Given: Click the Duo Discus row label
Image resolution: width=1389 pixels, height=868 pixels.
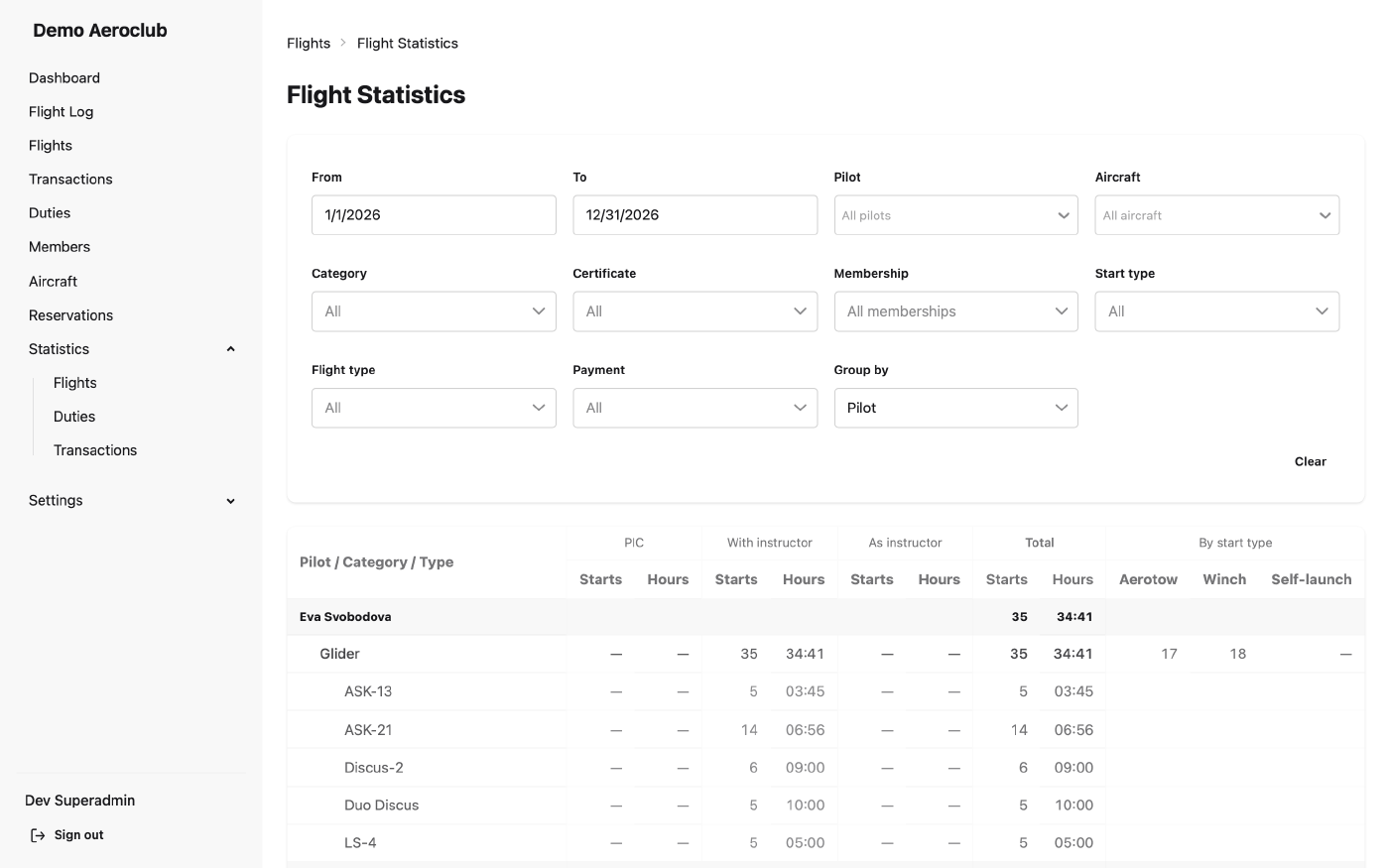Looking at the screenshot, I should tap(382, 806).
